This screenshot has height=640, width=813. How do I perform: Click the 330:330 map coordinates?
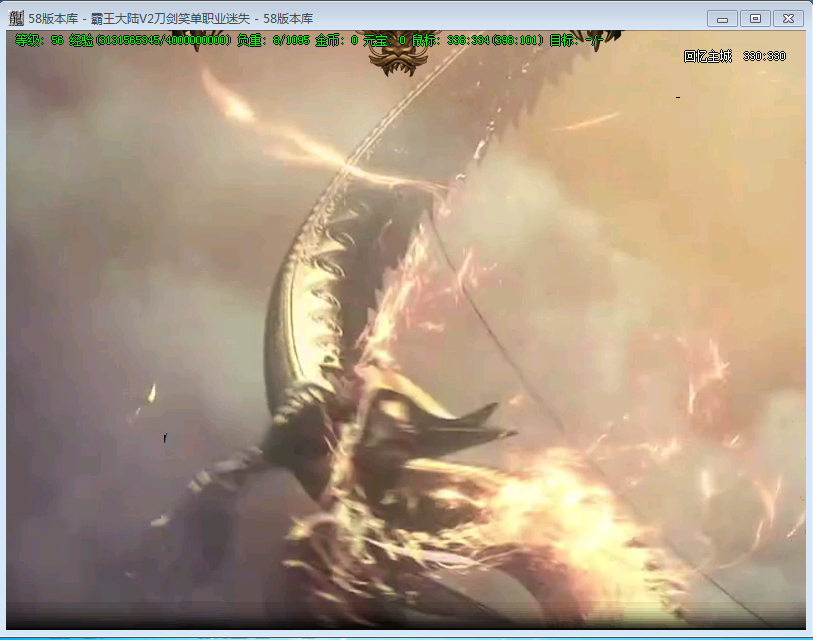point(764,56)
